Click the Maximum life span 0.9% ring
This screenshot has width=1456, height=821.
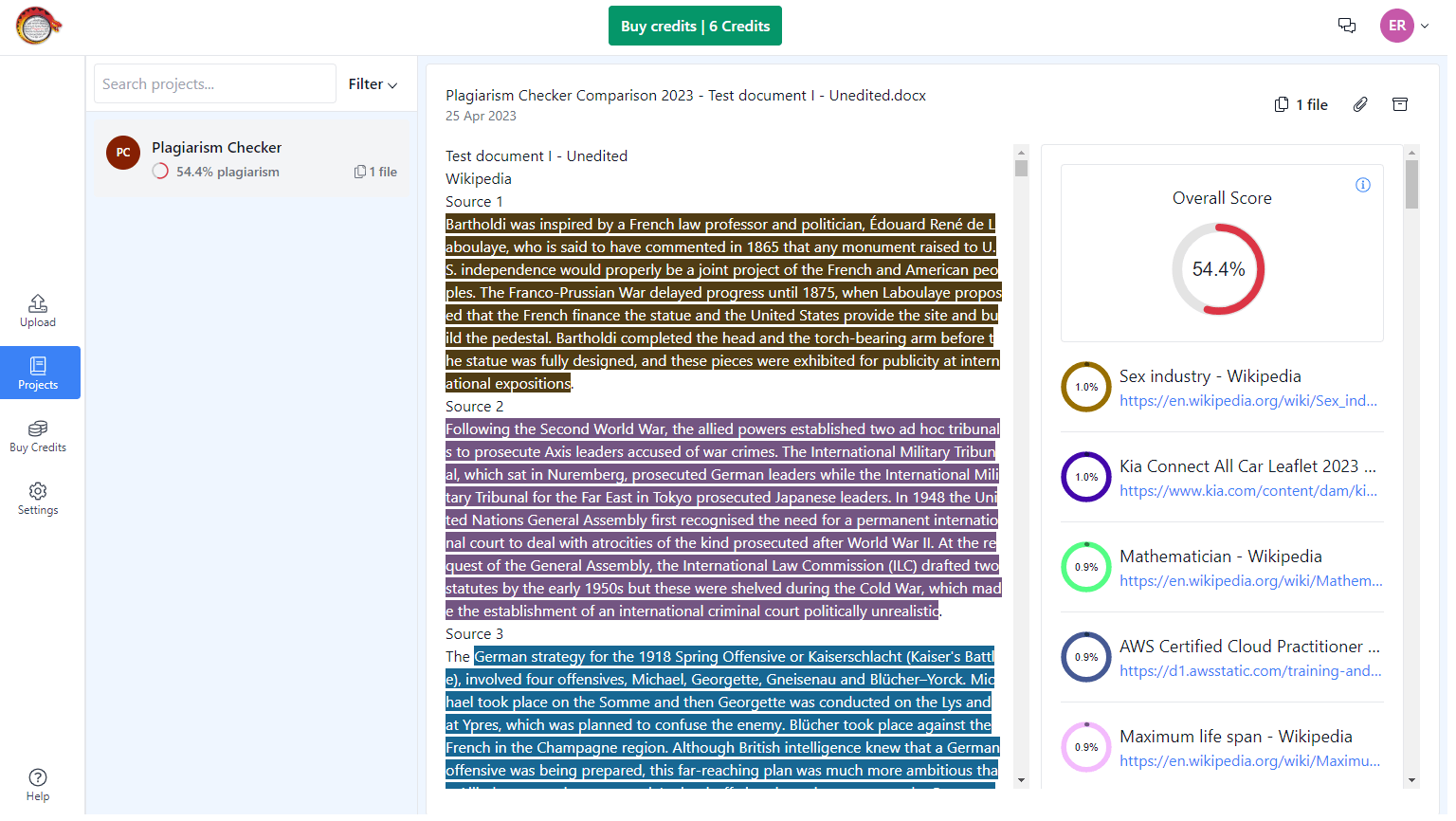click(x=1086, y=747)
